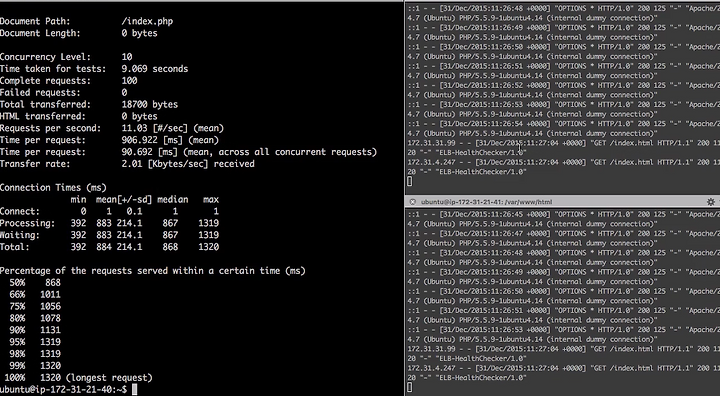Select the complete requests value 100
This screenshot has height=396, width=720.
[129, 81]
